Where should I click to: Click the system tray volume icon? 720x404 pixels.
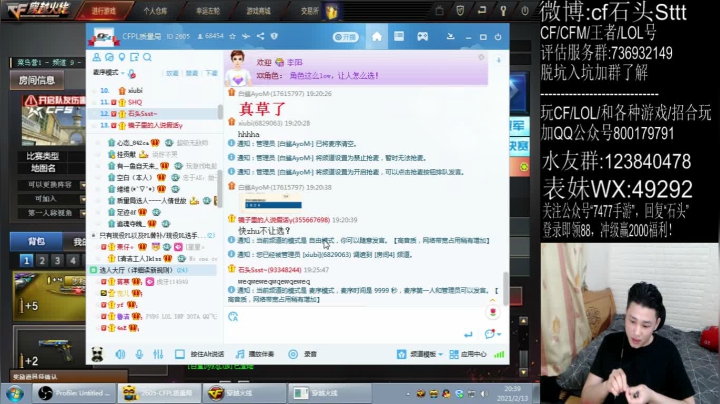(484, 394)
